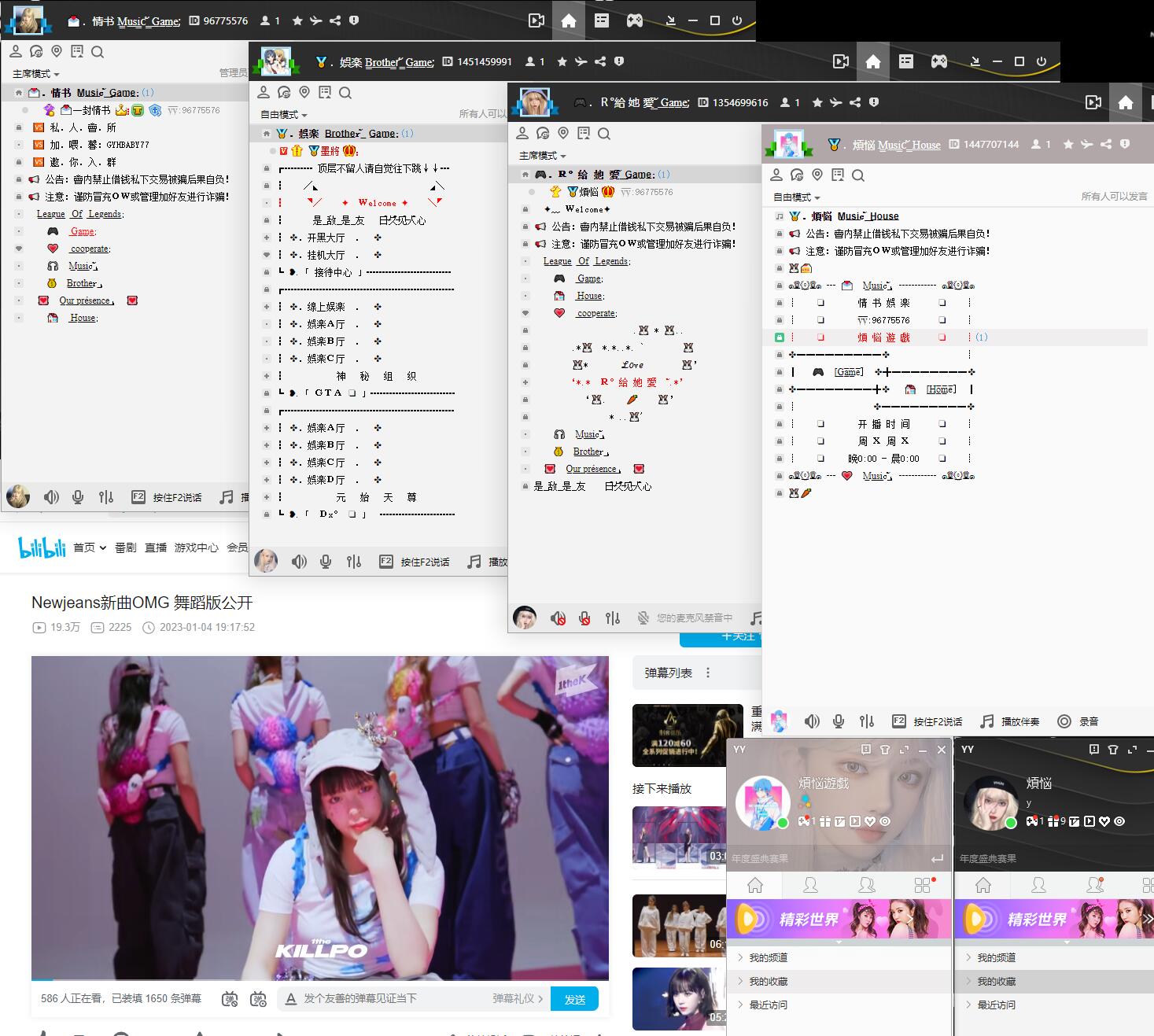Viewport: 1154px width, 1036px height.
Task: Share the 情书 Music Game channel
Action: 335,20
